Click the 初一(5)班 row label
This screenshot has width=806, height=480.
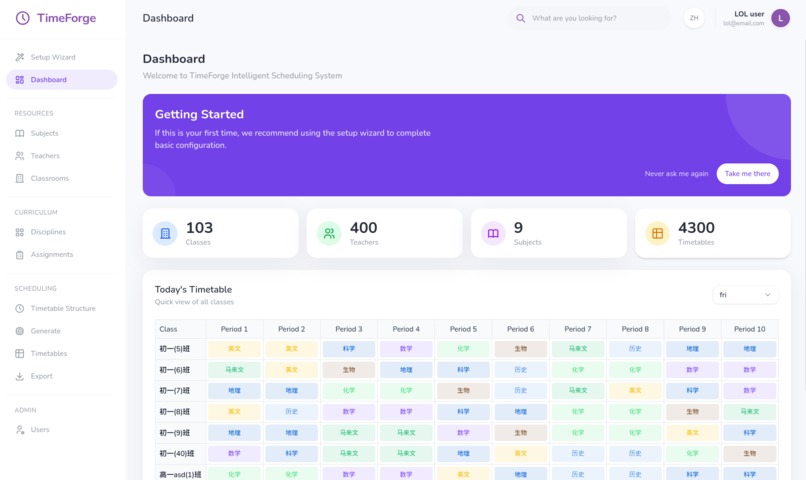coord(174,349)
